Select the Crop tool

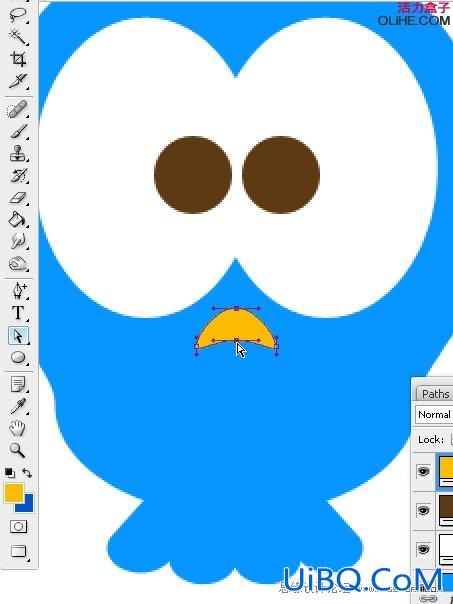pyautogui.click(x=18, y=59)
